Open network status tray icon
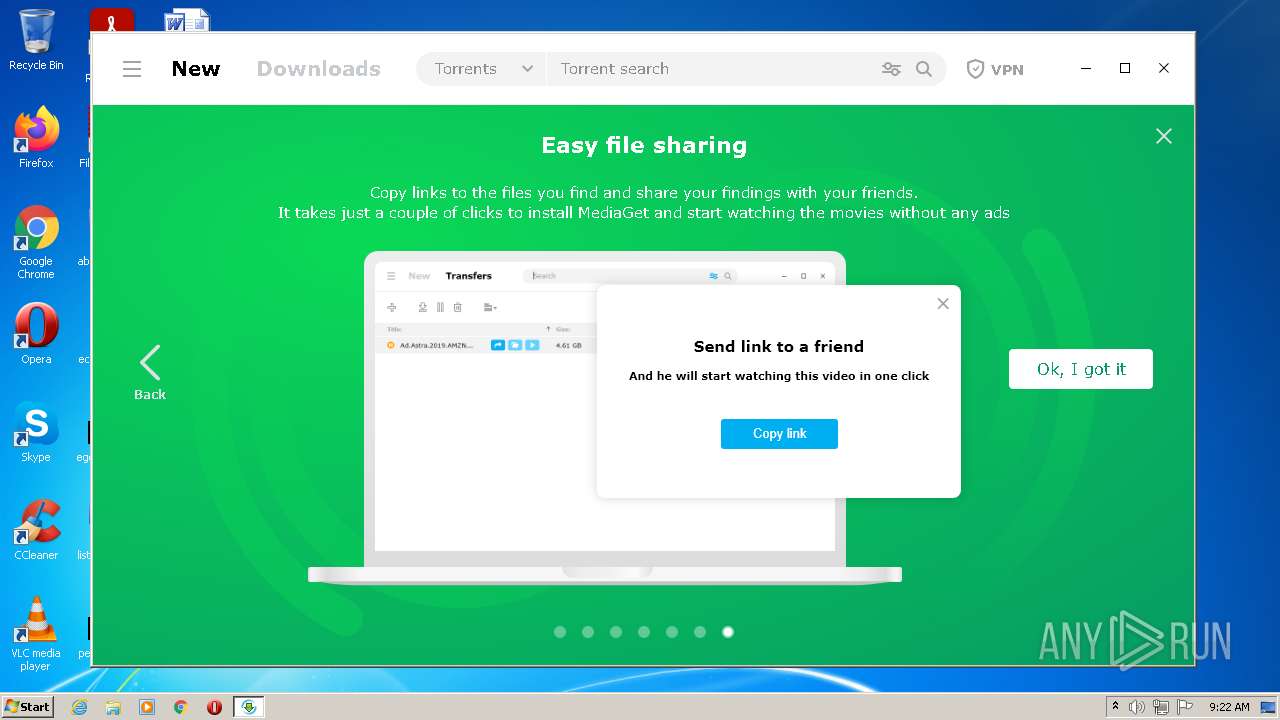 point(1160,707)
